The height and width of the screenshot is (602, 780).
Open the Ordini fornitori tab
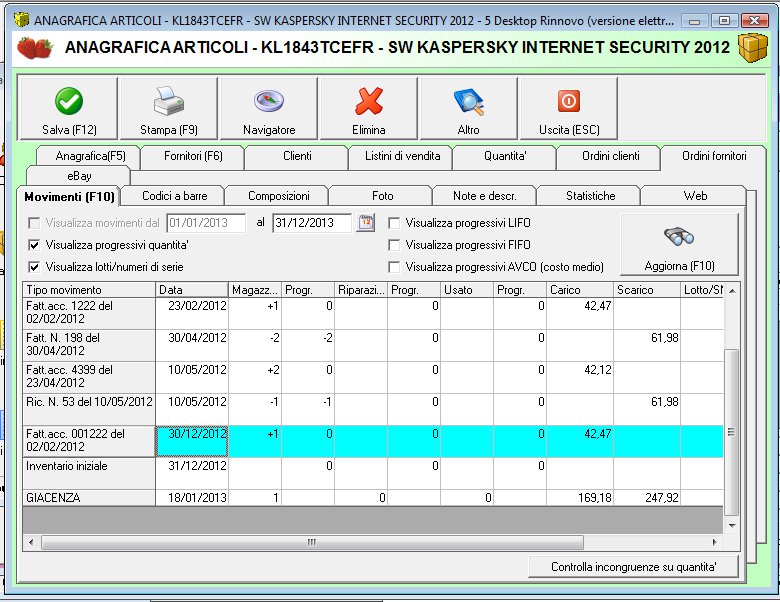[714, 156]
